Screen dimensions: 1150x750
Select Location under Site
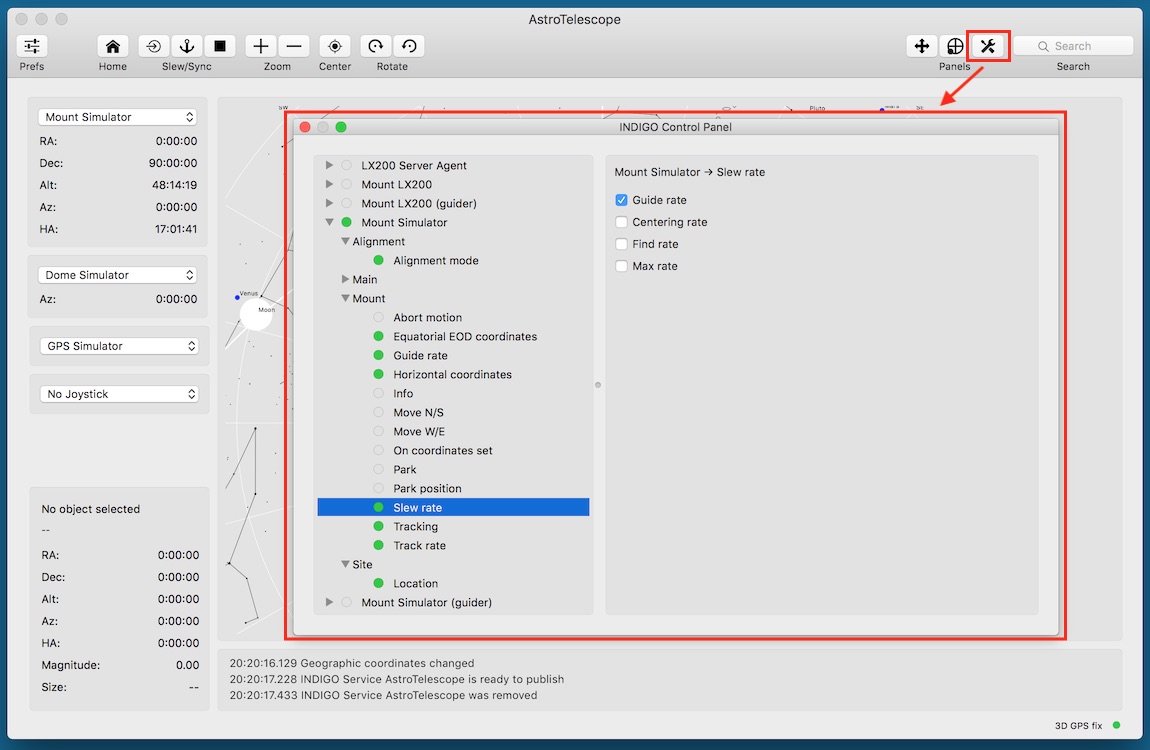click(x=415, y=584)
